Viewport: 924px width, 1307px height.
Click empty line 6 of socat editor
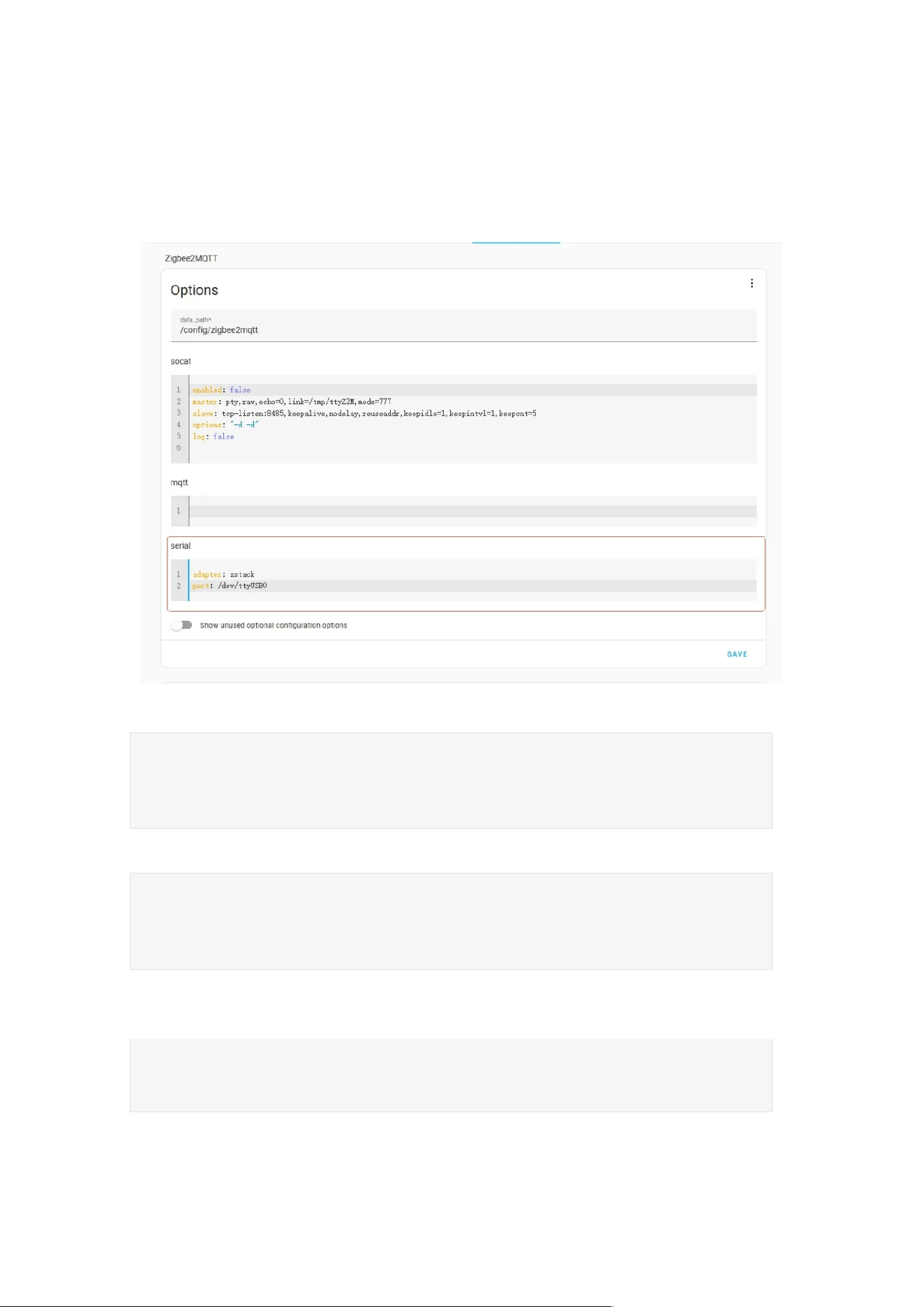(x=473, y=448)
